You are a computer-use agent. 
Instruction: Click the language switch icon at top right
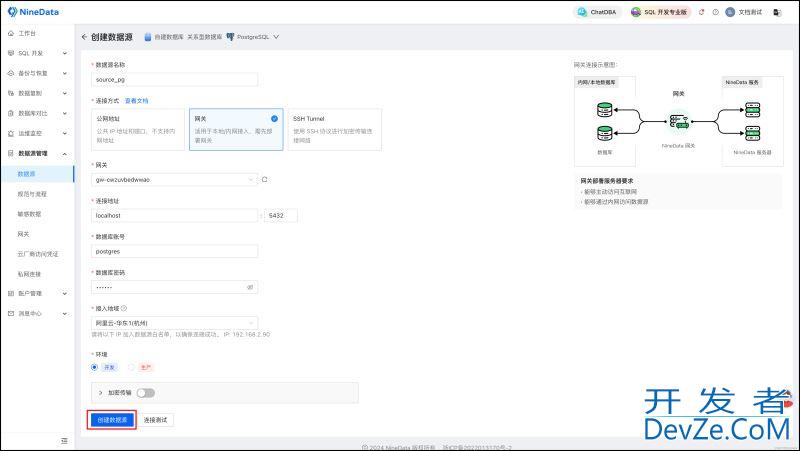pyautogui.click(x=777, y=12)
